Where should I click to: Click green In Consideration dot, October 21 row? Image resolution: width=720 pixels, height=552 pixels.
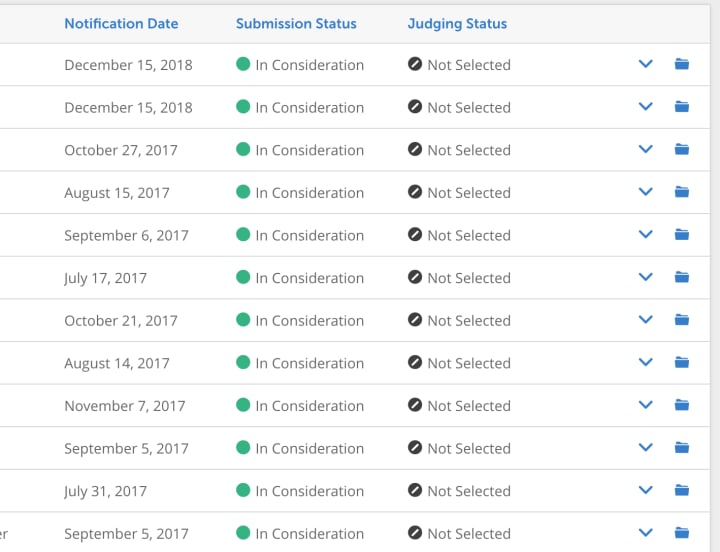point(243,320)
